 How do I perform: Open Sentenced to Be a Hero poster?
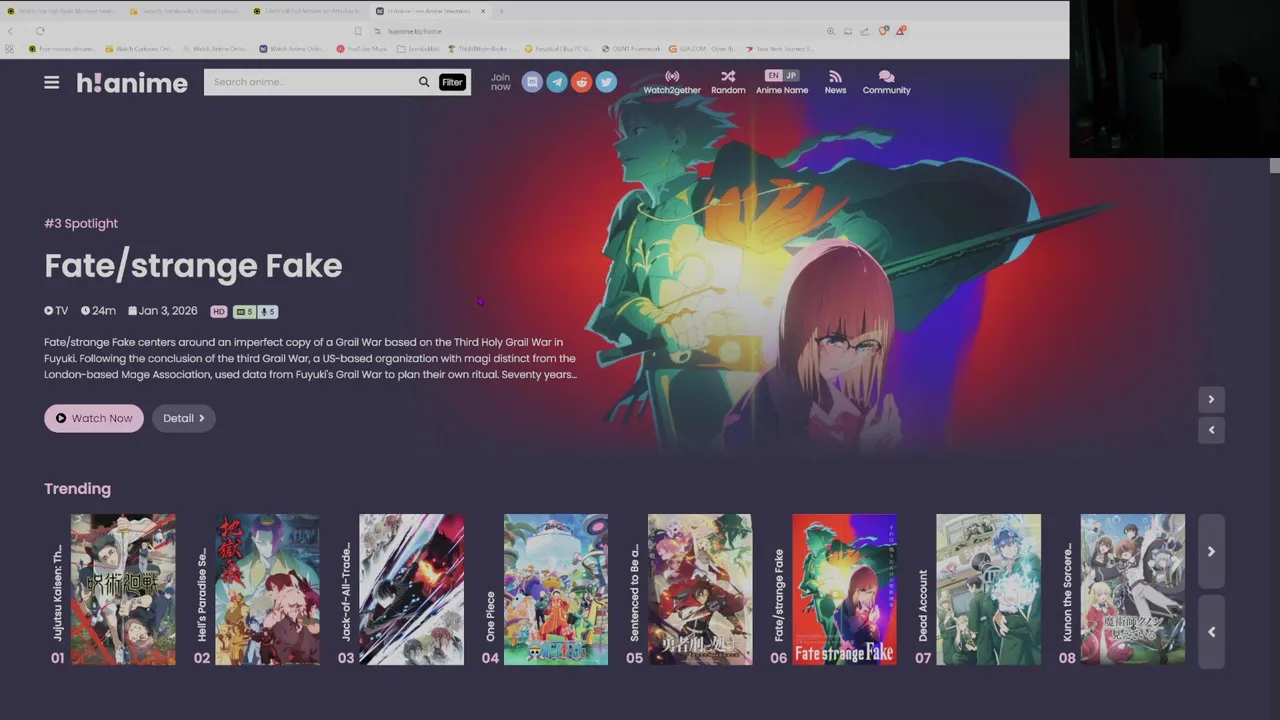(x=700, y=590)
